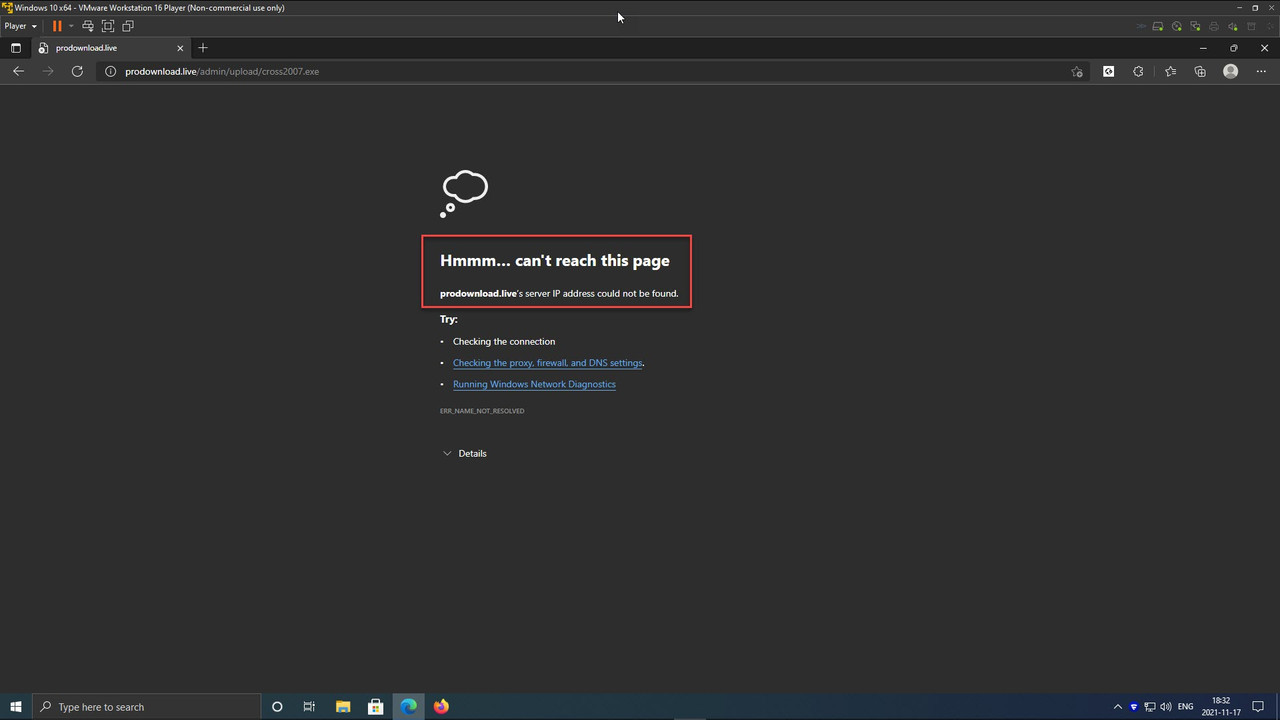The width and height of the screenshot is (1280, 720).
Task: Open the clock showing 18:32
Action: click(x=1221, y=707)
